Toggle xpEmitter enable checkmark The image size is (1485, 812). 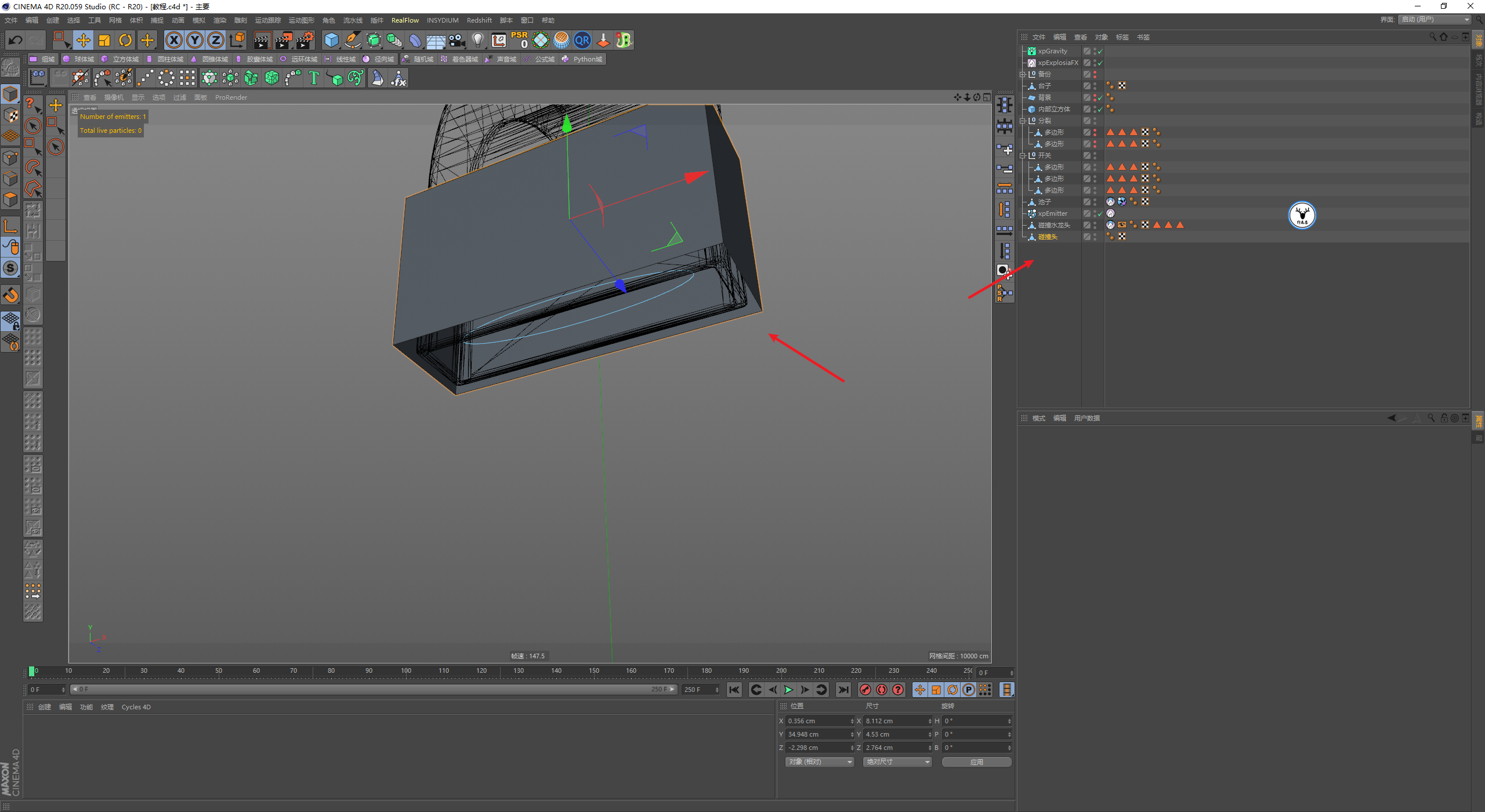tap(1100, 213)
